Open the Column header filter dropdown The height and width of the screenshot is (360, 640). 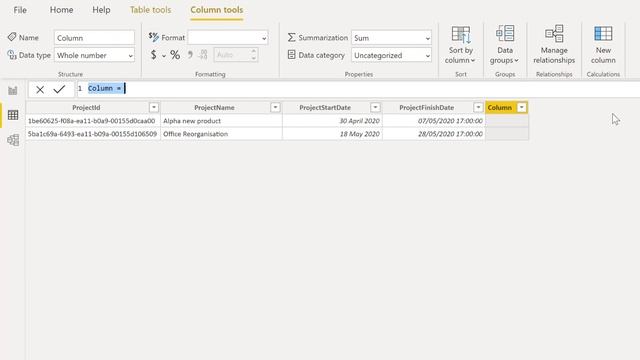coord(522,107)
